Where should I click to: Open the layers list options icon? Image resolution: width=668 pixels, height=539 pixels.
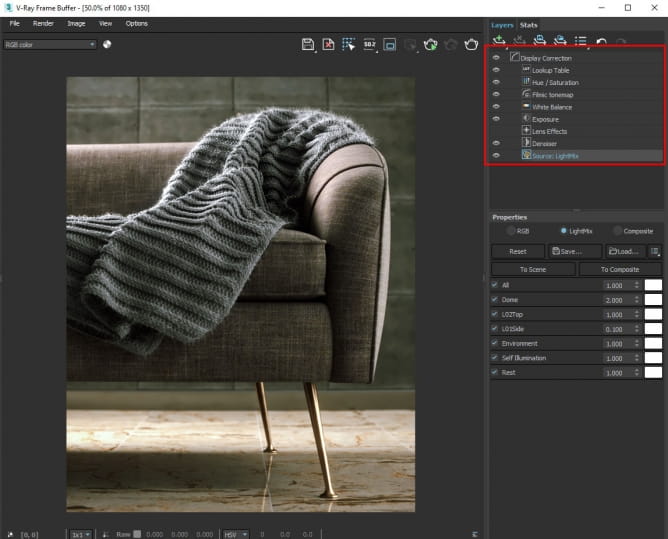580,42
